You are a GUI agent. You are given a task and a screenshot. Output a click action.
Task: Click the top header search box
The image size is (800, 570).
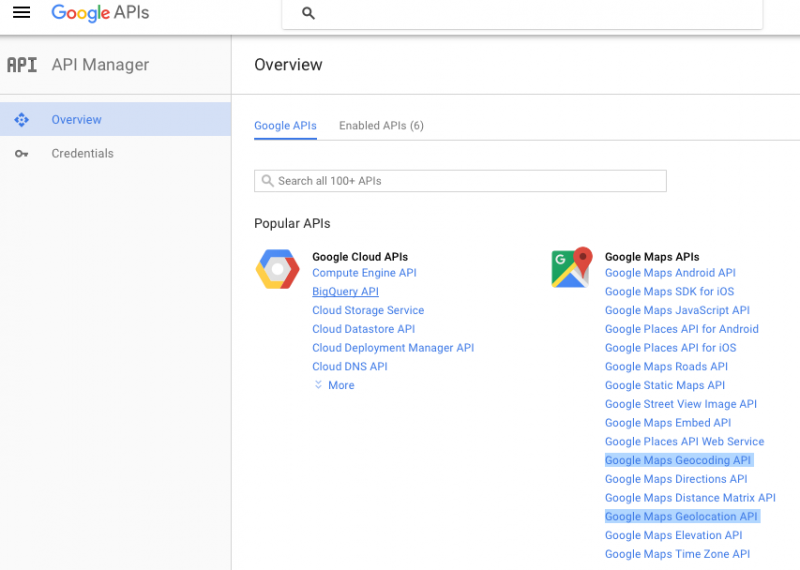coord(522,13)
